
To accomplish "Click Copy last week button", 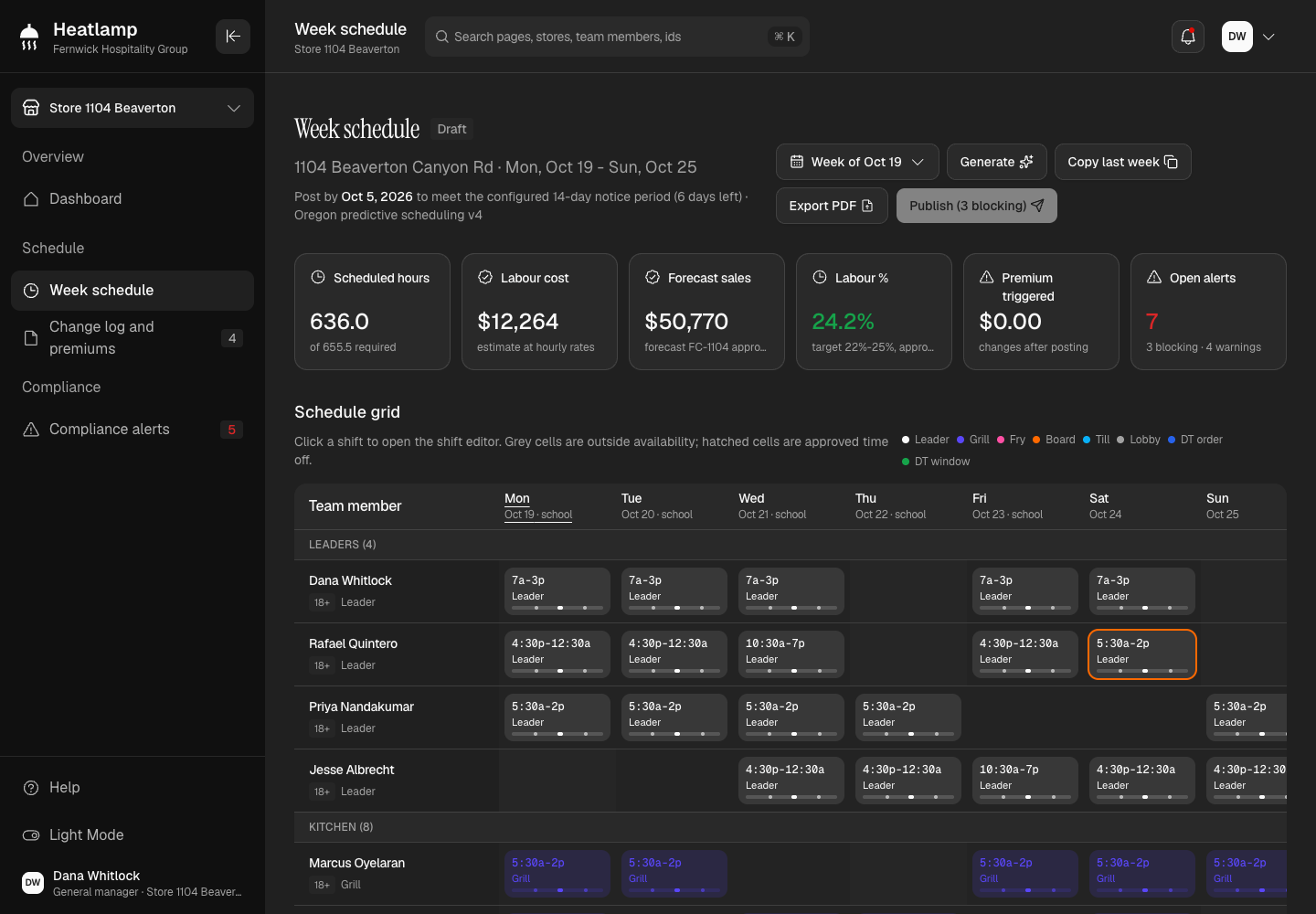I will pos(1123,162).
